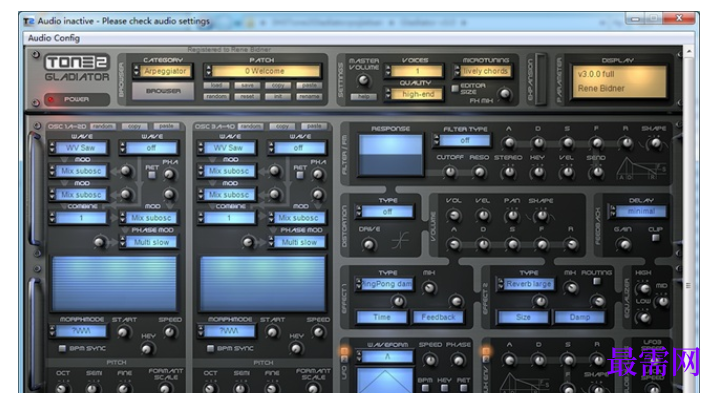Click the patch random button

pos(216,96)
